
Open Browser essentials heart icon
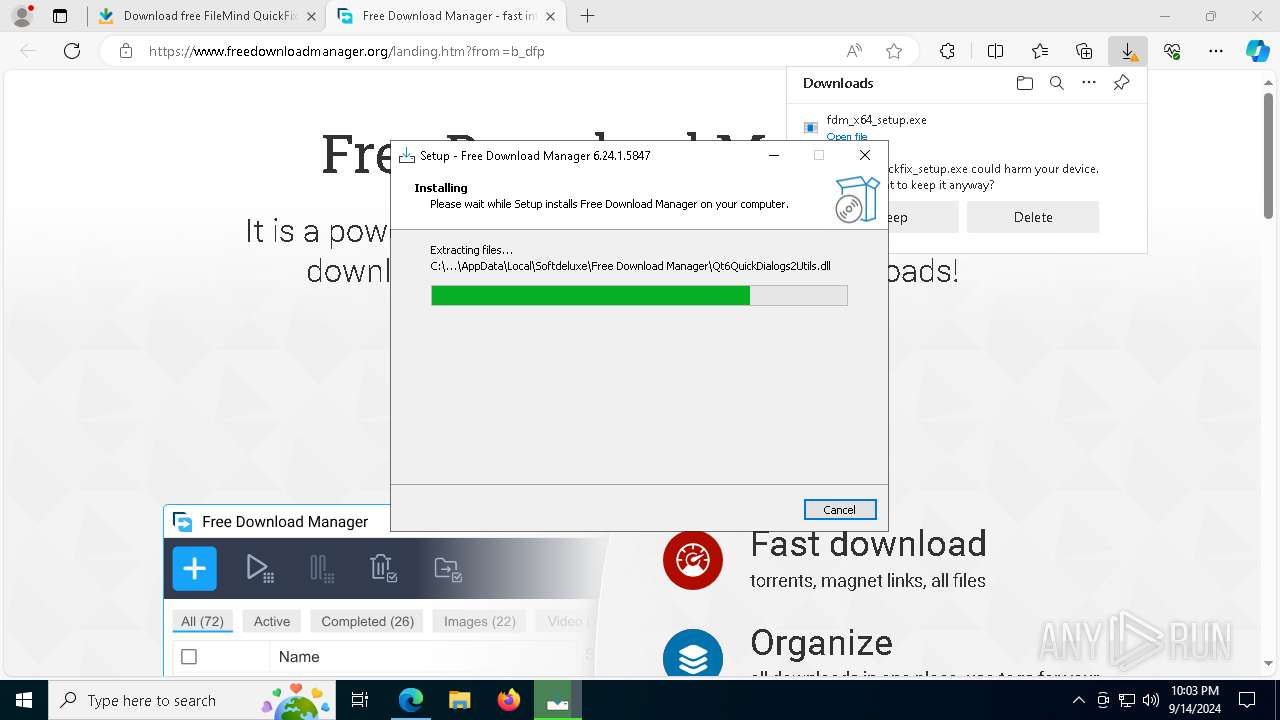point(1172,51)
